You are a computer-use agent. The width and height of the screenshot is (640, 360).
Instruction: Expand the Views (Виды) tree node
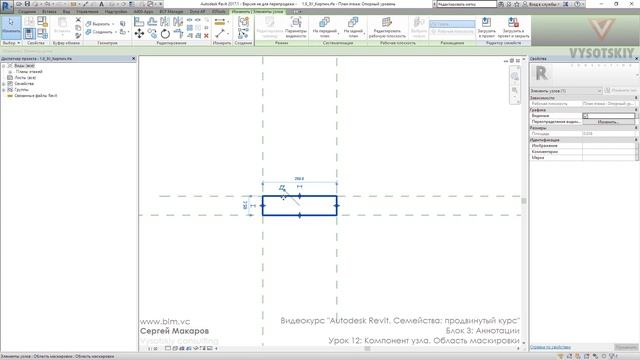pos(4,66)
